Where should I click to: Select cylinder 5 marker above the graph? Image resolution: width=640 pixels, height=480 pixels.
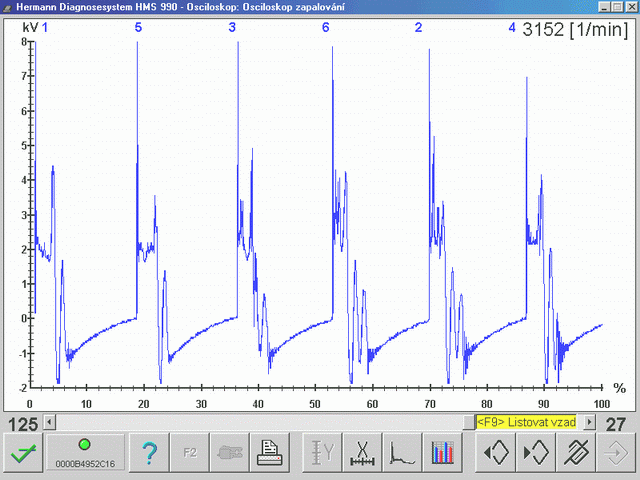(138, 27)
